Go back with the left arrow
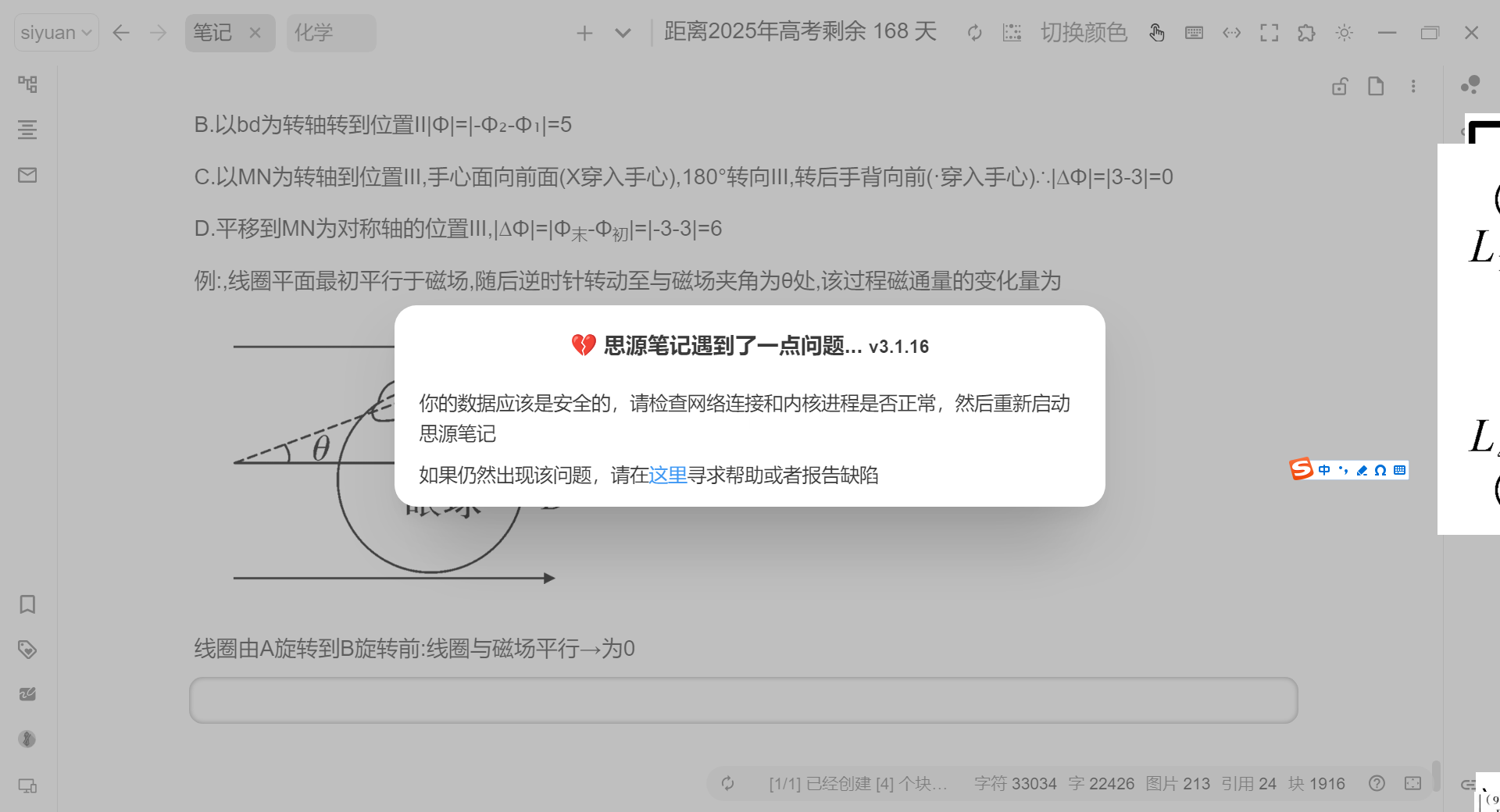 (x=120, y=33)
